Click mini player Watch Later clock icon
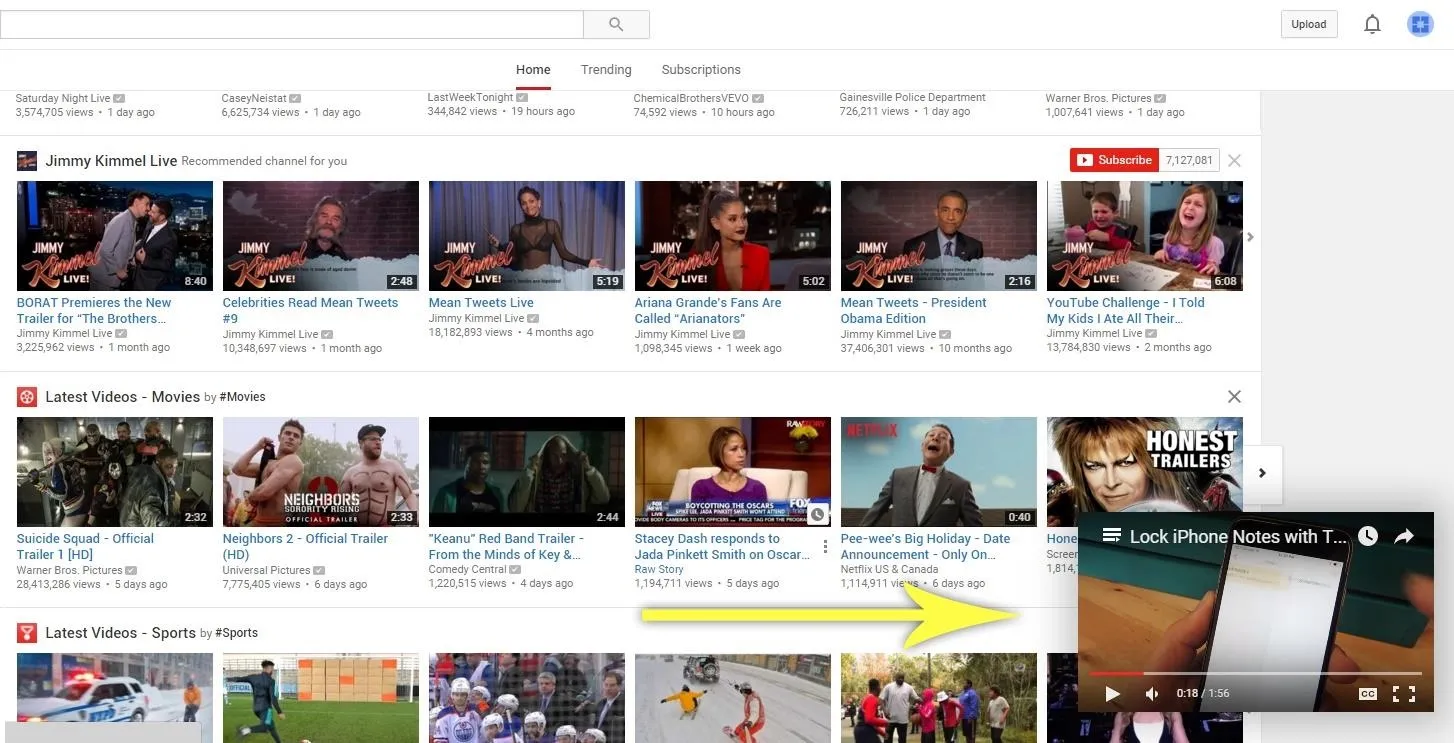Viewport: 1454px width, 743px height. [1368, 536]
